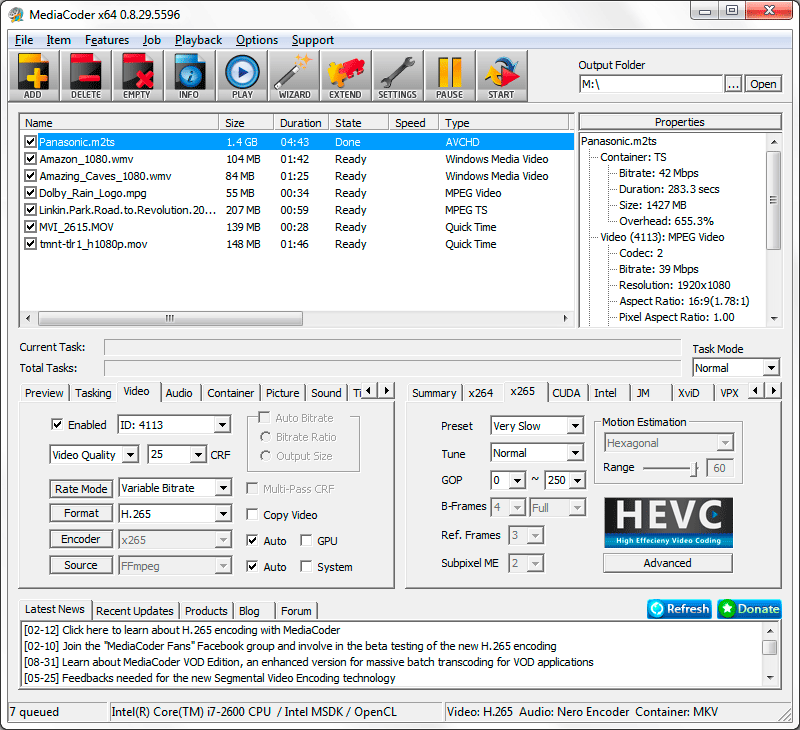Click the PAUSE icon
Image resolution: width=800 pixels, height=730 pixels.
coord(450,75)
